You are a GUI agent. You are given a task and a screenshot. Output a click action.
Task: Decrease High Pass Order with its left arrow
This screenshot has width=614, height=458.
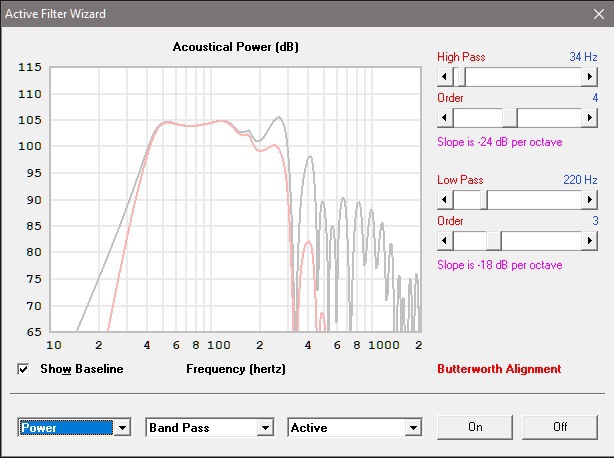[x=445, y=118]
